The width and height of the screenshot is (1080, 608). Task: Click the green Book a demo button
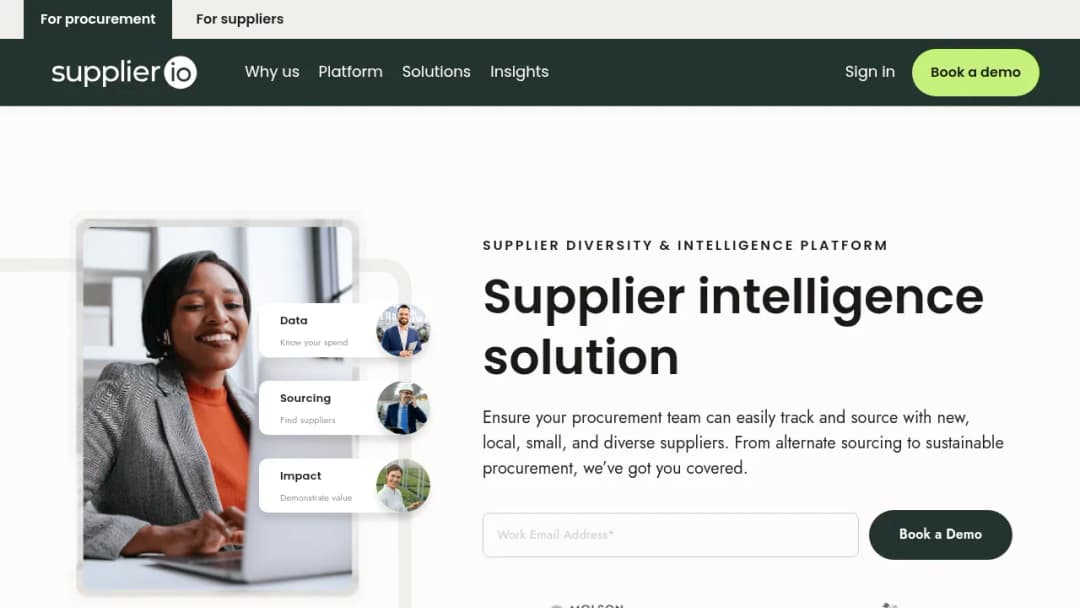click(975, 72)
